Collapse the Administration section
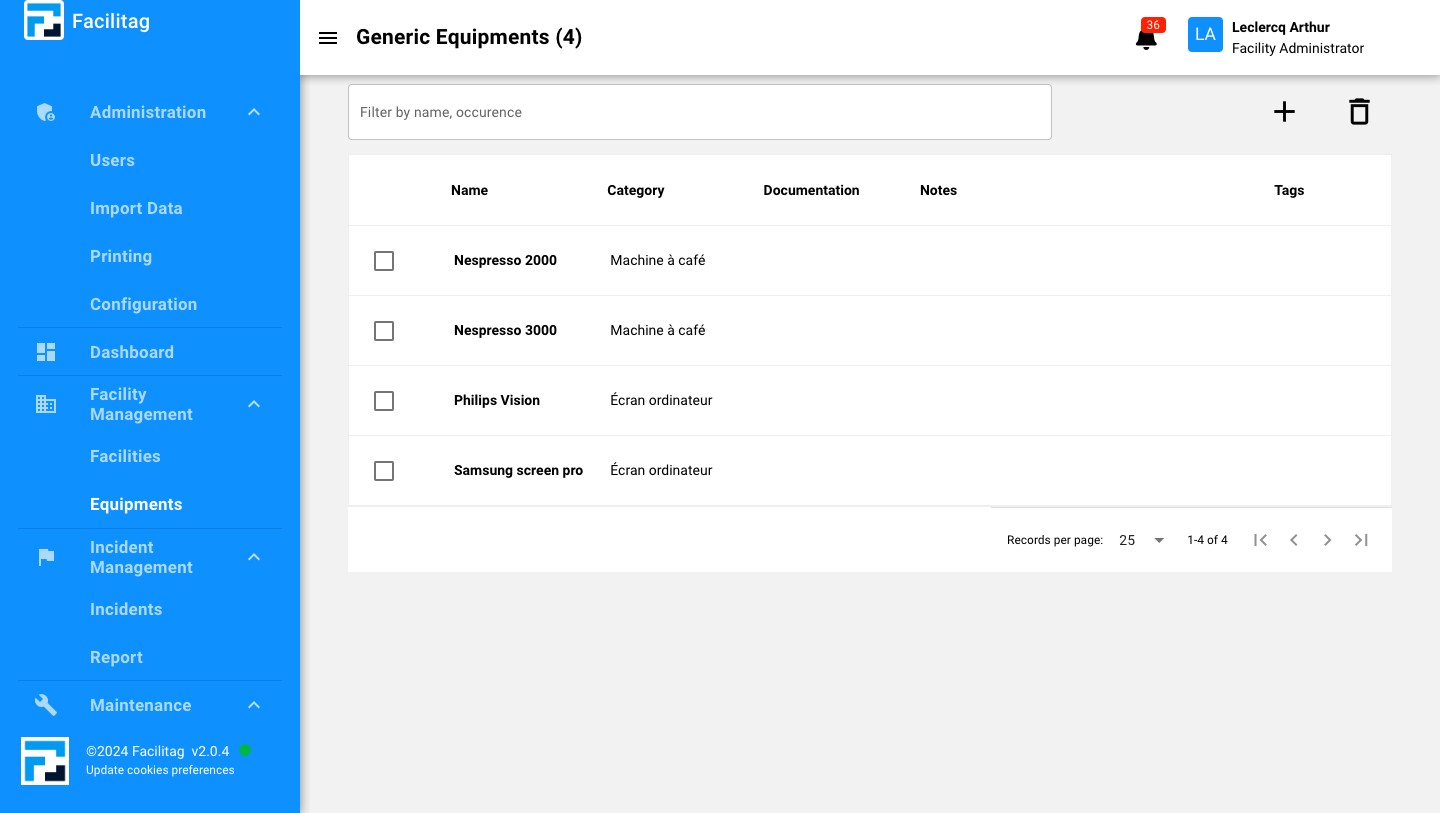Screen dimensions: 1440x813 click(x=254, y=112)
